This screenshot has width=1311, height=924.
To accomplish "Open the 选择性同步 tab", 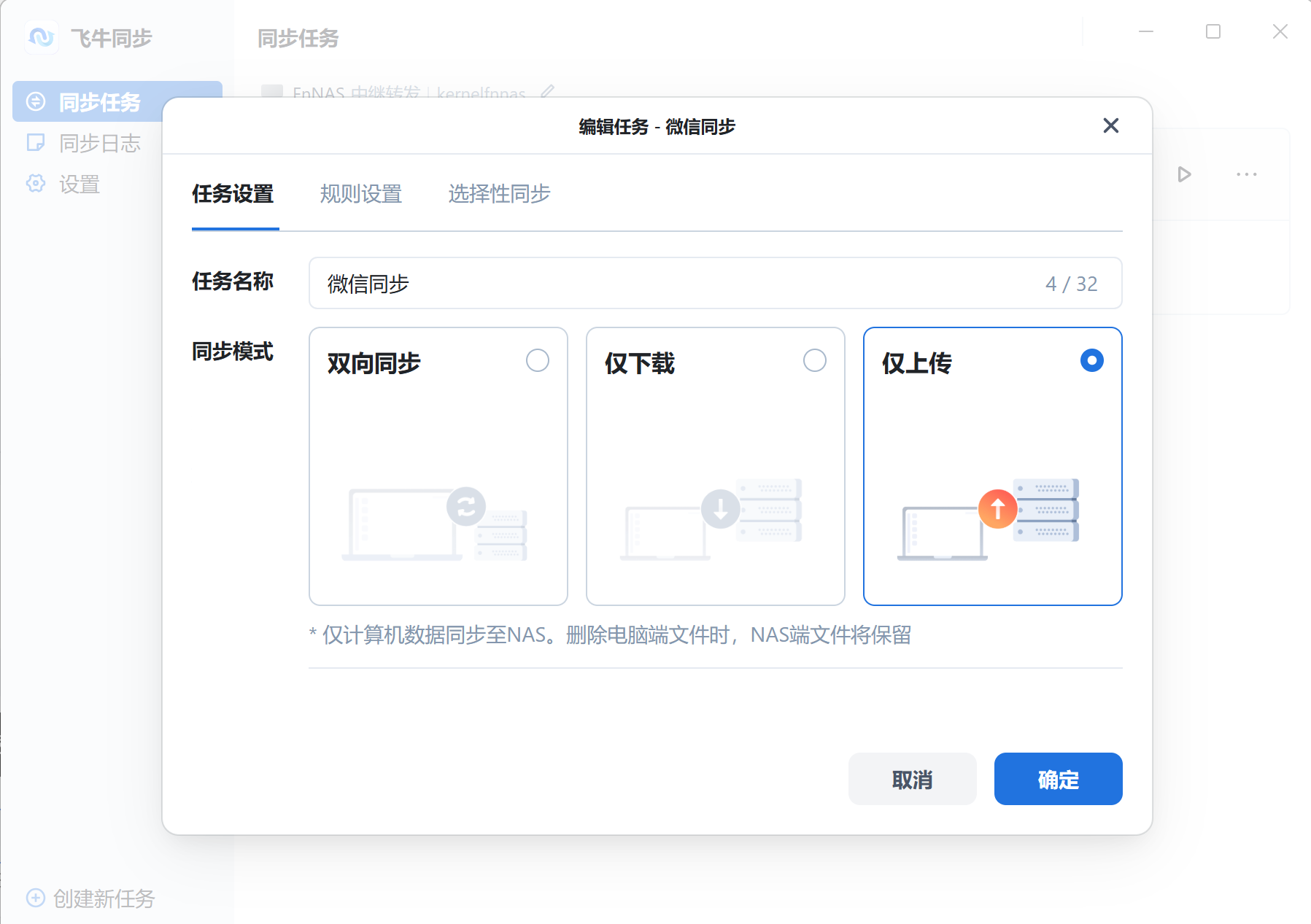I will coord(499,194).
